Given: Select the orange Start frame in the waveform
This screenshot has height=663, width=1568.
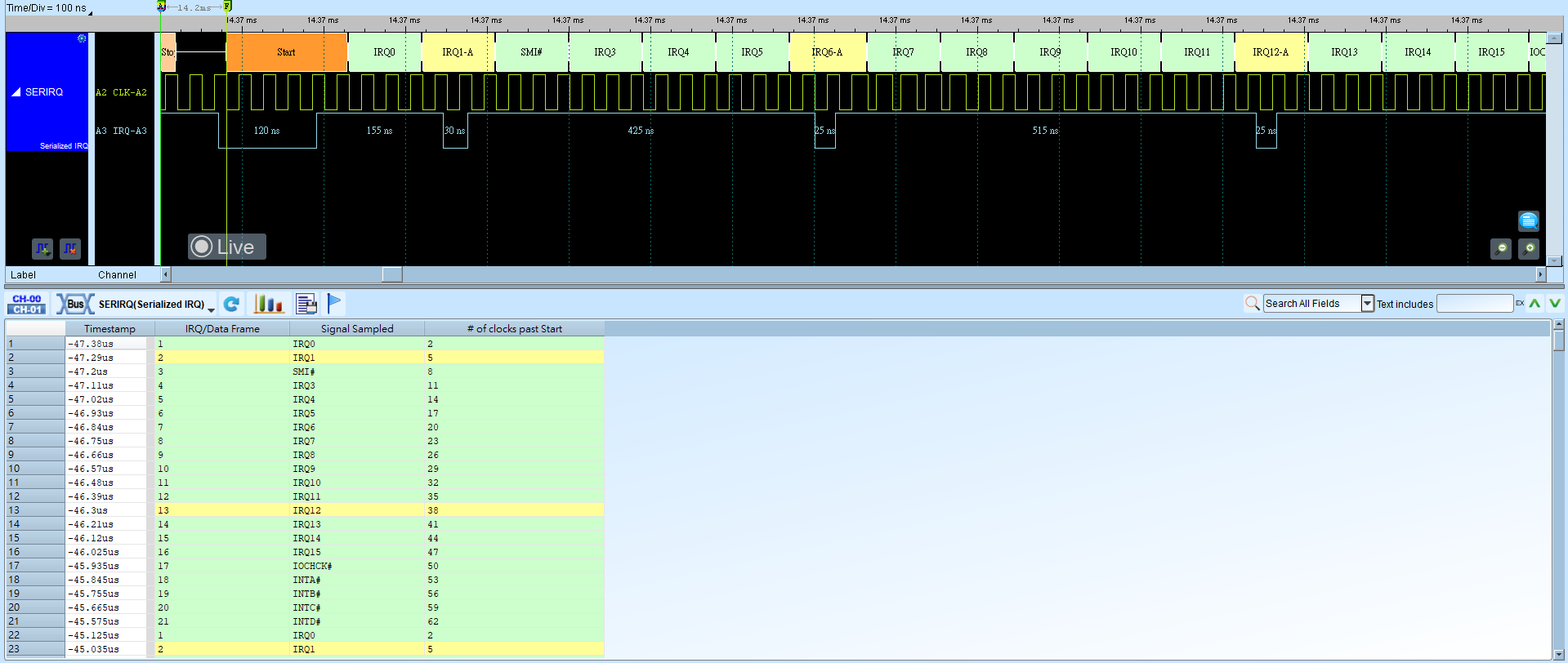Looking at the screenshot, I should click(286, 52).
